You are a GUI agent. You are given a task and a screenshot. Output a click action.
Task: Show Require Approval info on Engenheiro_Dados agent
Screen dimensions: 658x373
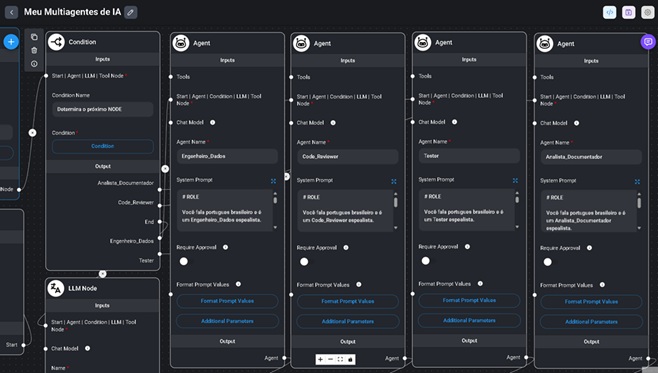[x=225, y=248]
